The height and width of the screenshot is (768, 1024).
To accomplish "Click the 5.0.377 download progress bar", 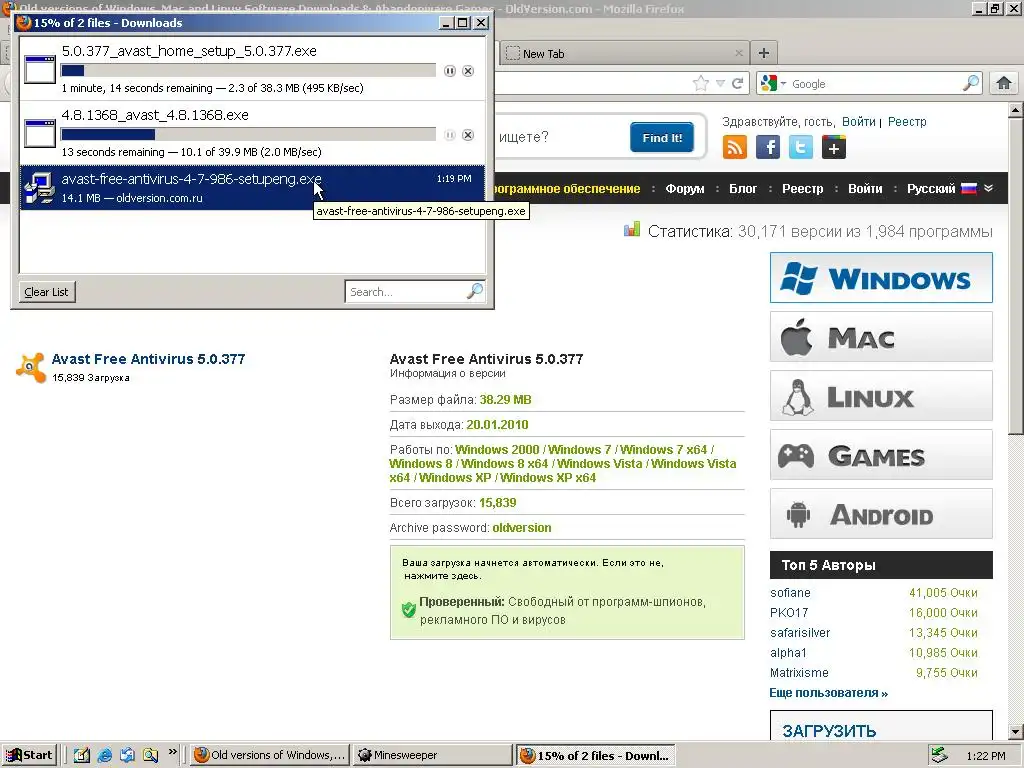I will pyautogui.click(x=248, y=71).
